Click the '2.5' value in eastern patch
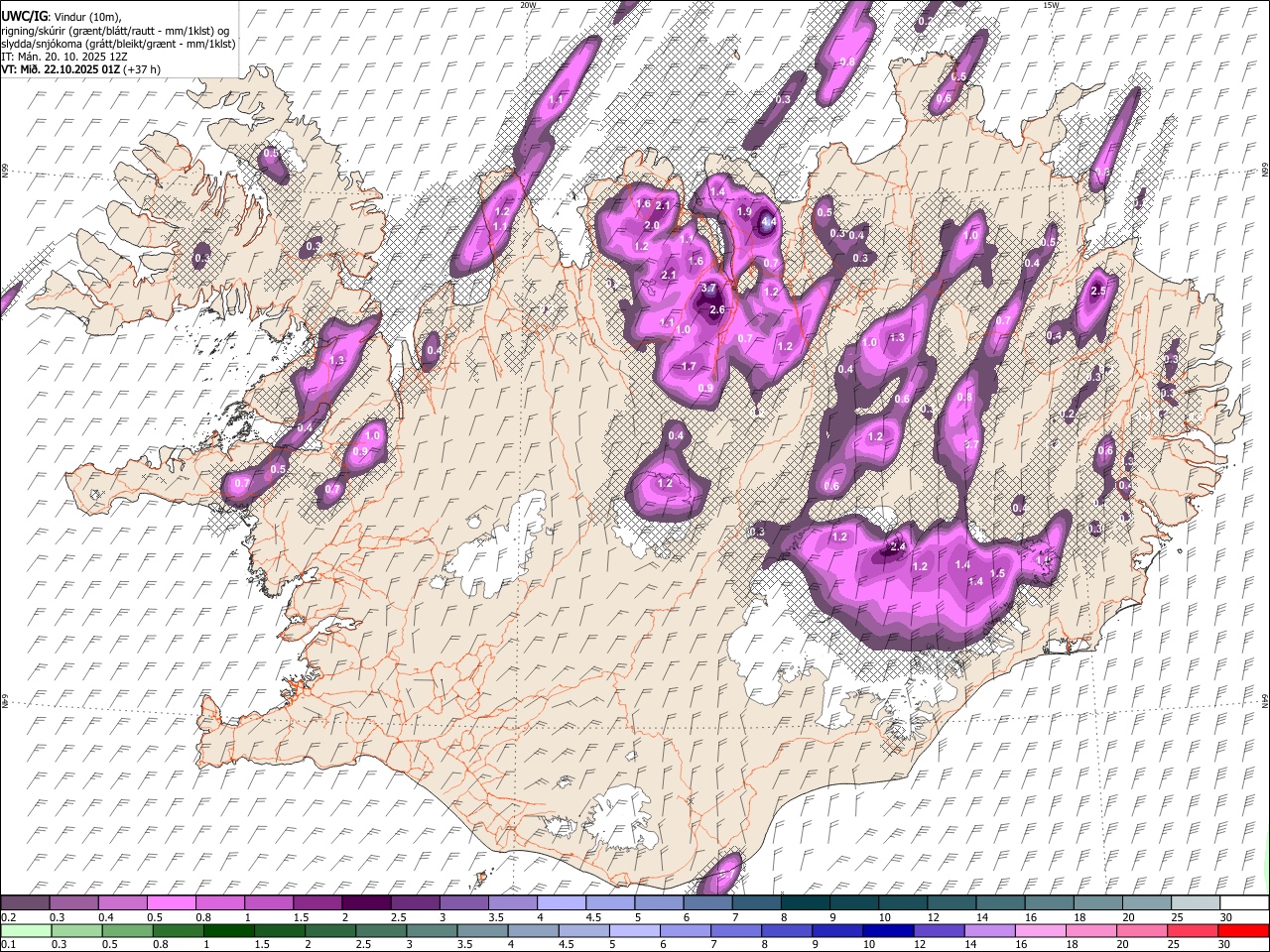Image resolution: width=1270 pixels, height=952 pixels. 1097,292
